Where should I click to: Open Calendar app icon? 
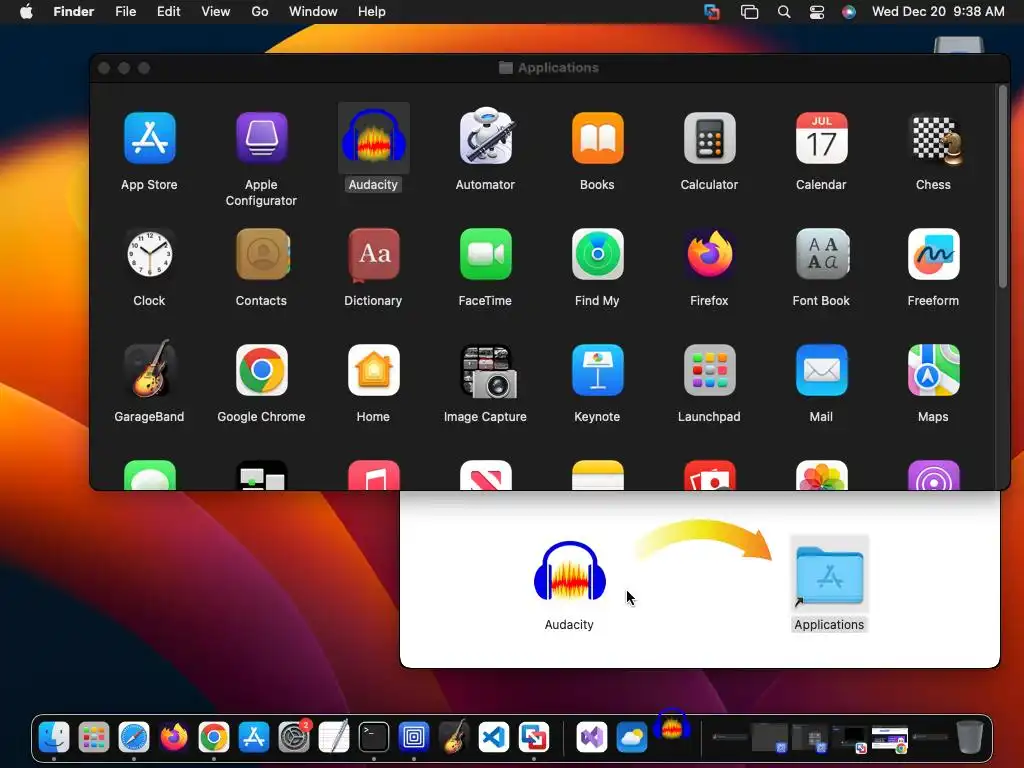822,138
